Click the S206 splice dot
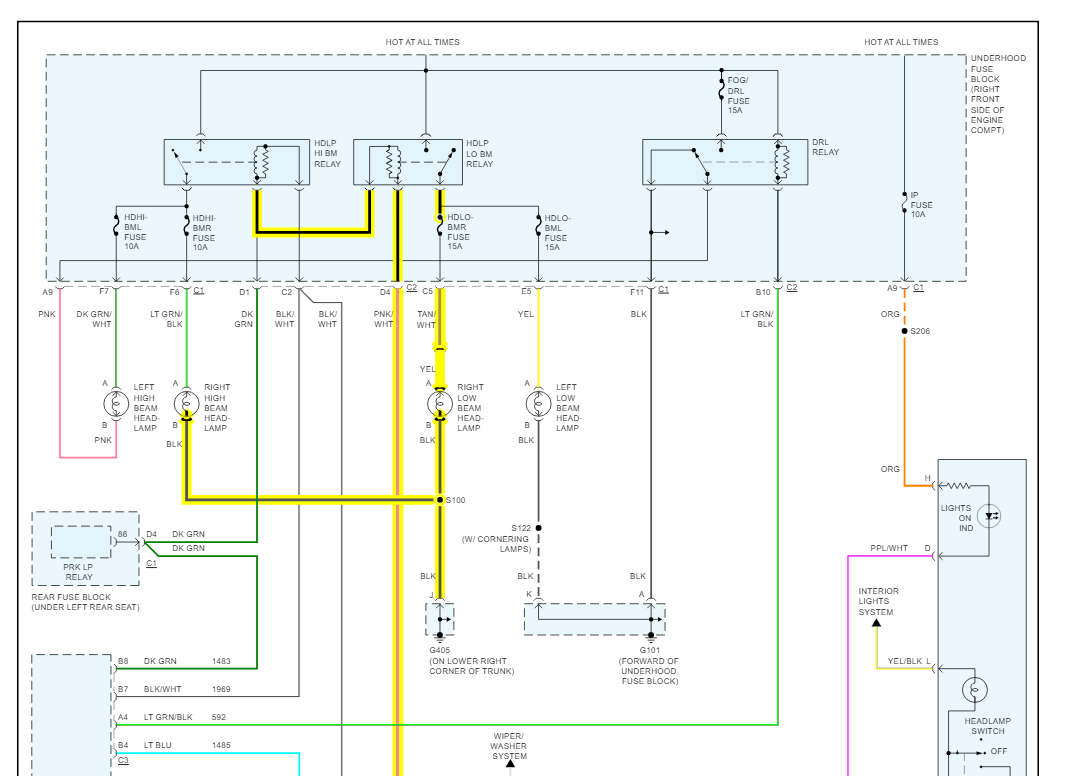This screenshot has width=1071, height=776. point(904,331)
